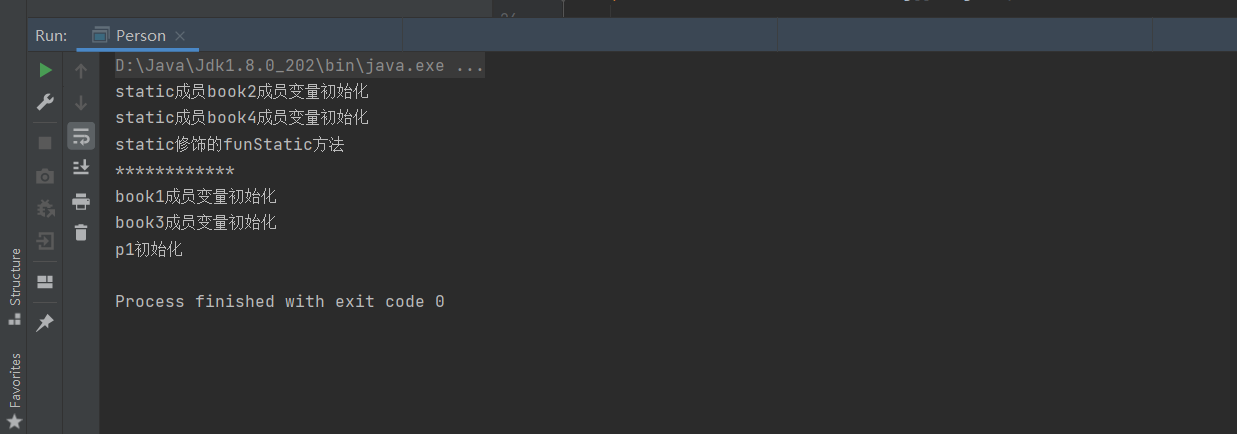The image size is (1237, 434).
Task: Open run configuration wrench settings
Action: [x=45, y=102]
